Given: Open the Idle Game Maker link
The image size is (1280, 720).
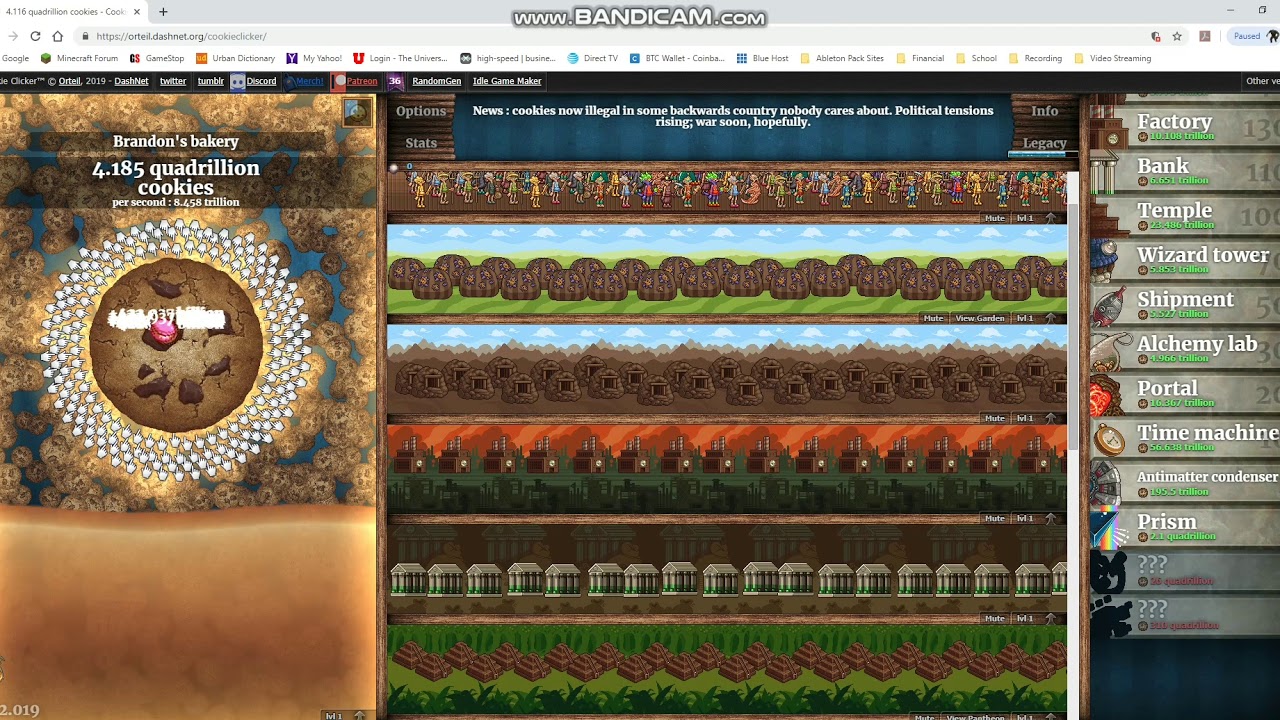Looking at the screenshot, I should 507,81.
